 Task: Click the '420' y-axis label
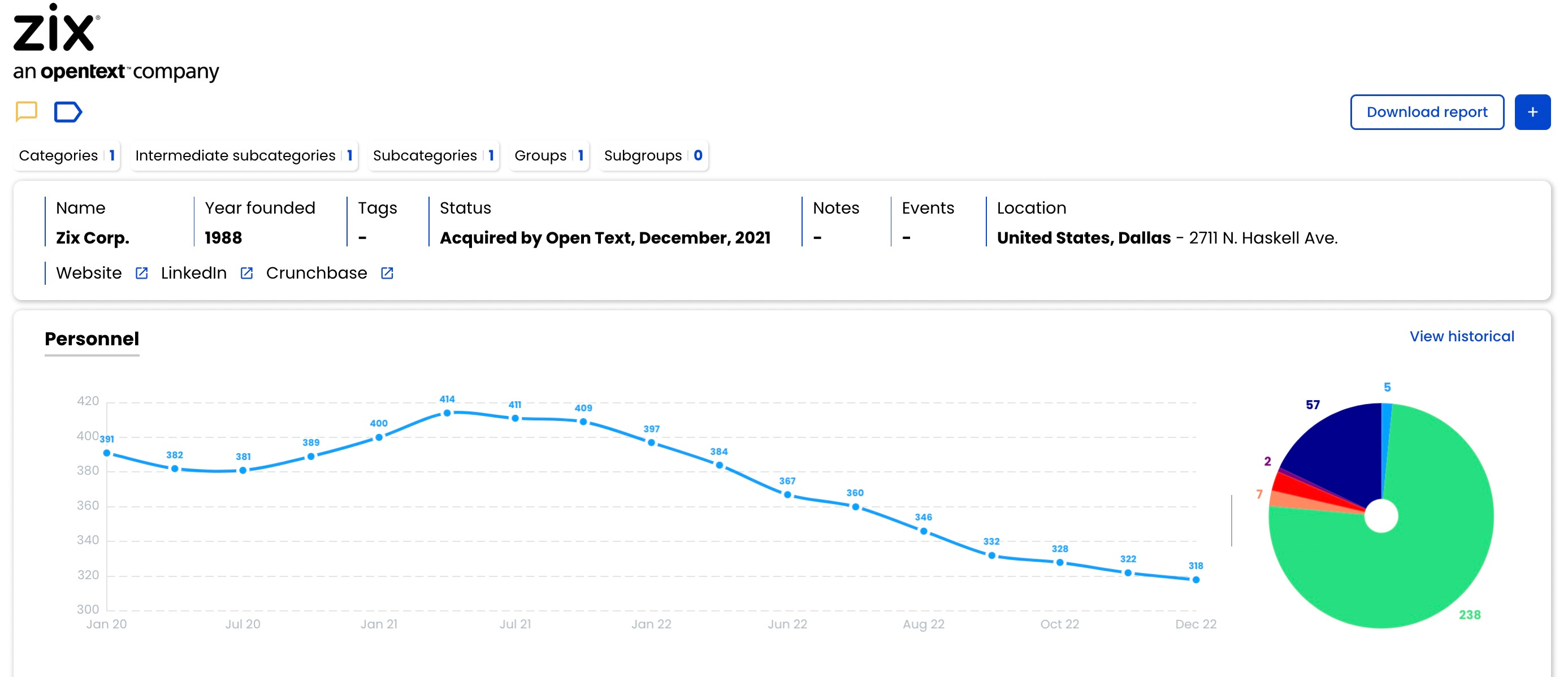coord(88,401)
